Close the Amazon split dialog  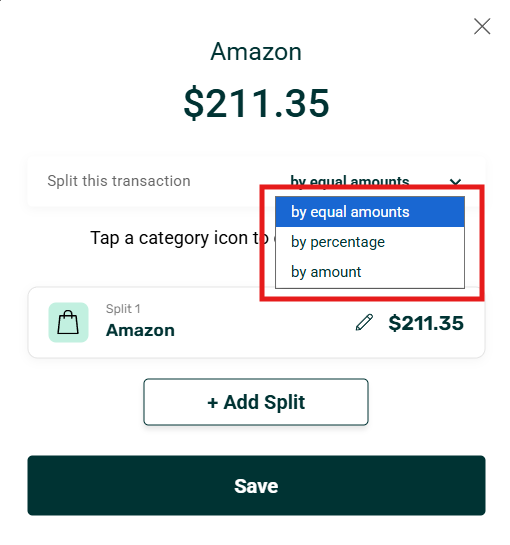[x=482, y=26]
